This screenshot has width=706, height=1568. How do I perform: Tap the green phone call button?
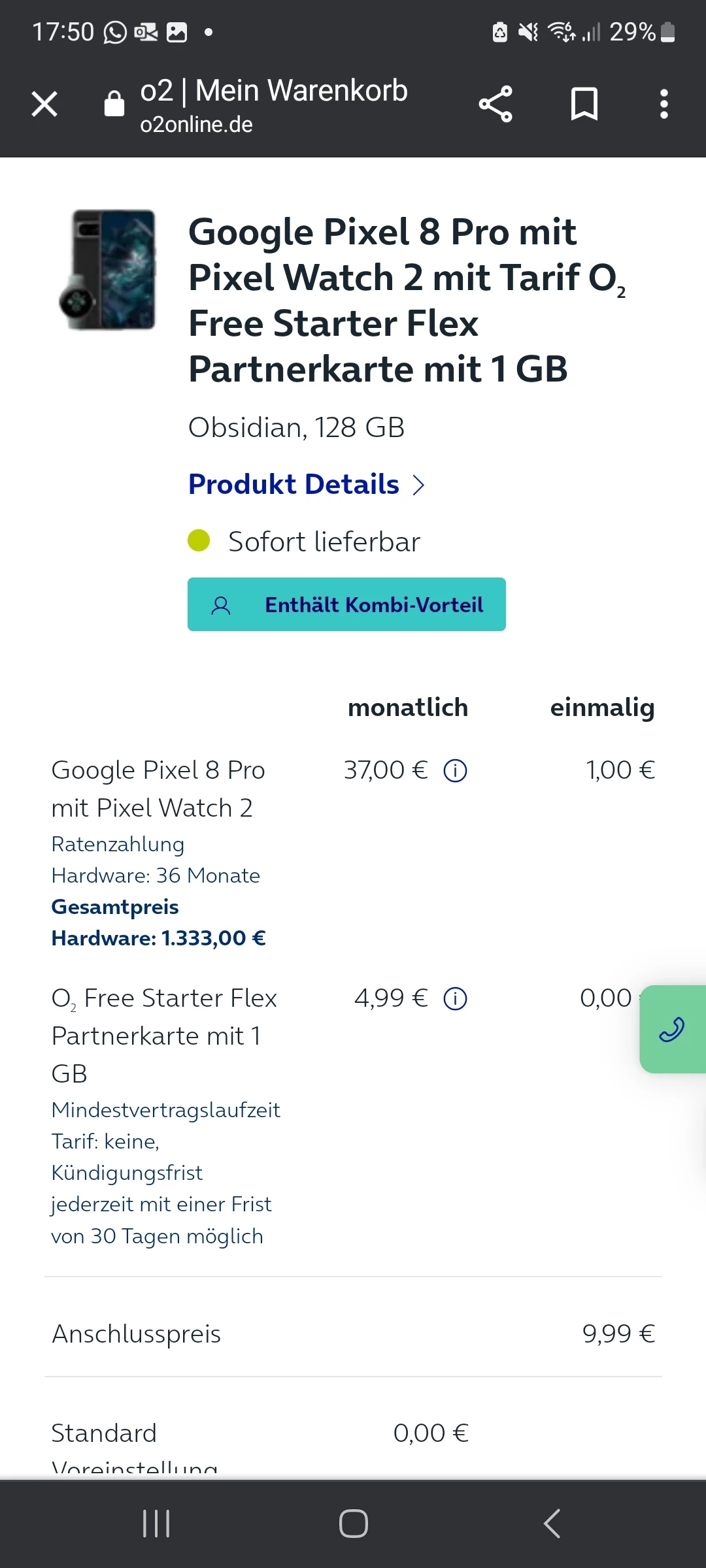point(672,1029)
